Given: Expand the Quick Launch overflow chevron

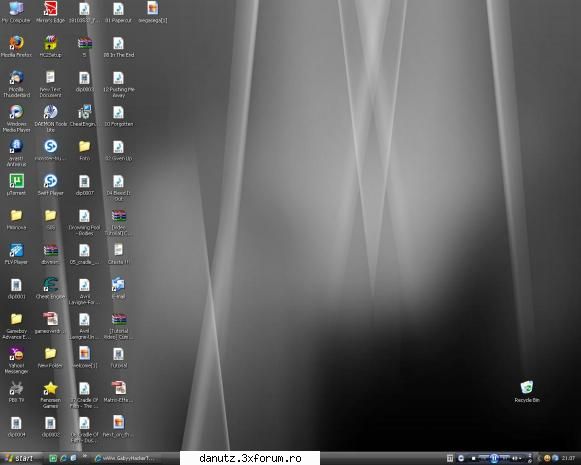Looking at the screenshot, I should (x=85, y=456).
